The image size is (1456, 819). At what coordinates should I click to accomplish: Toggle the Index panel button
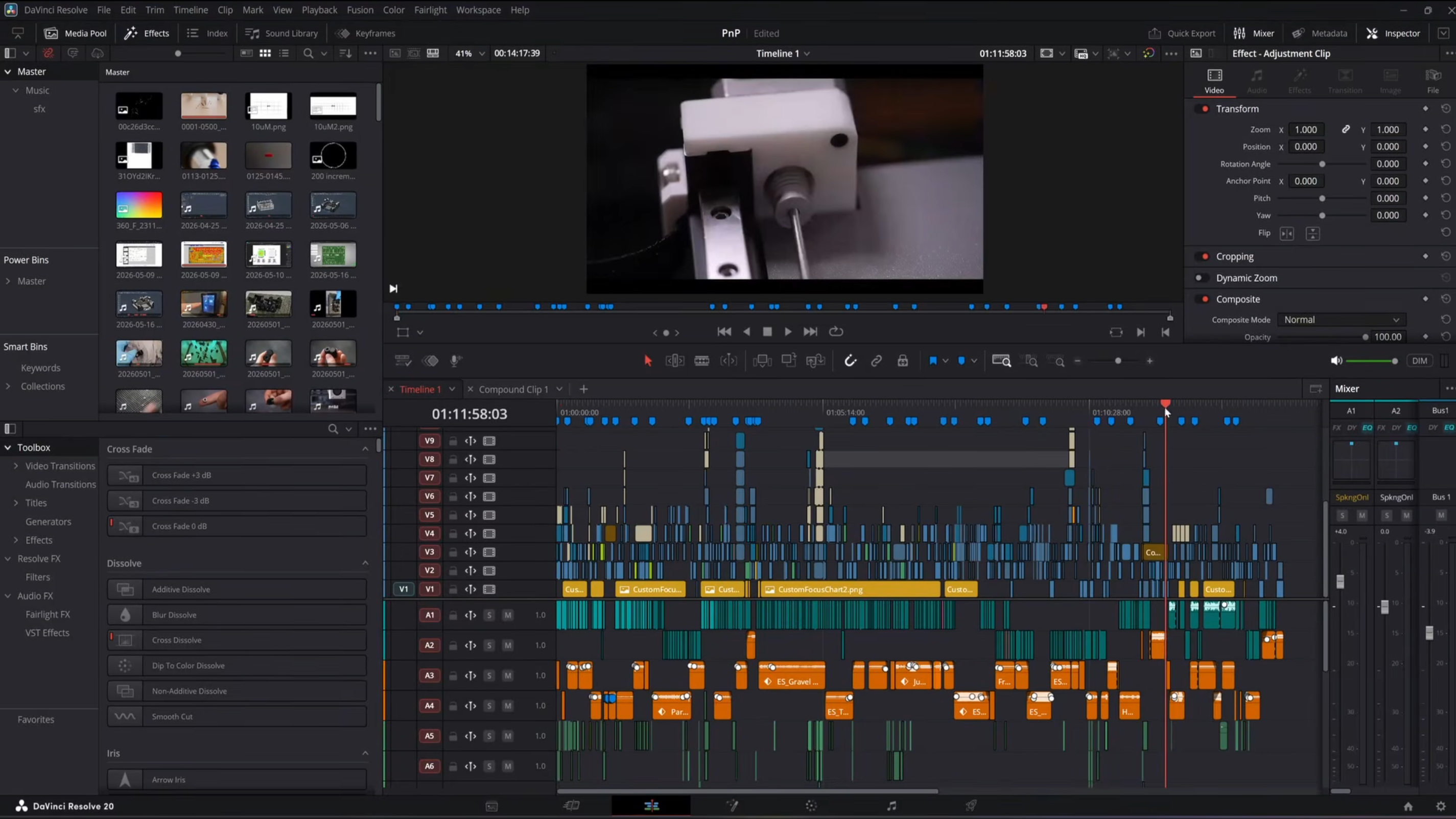207,33
